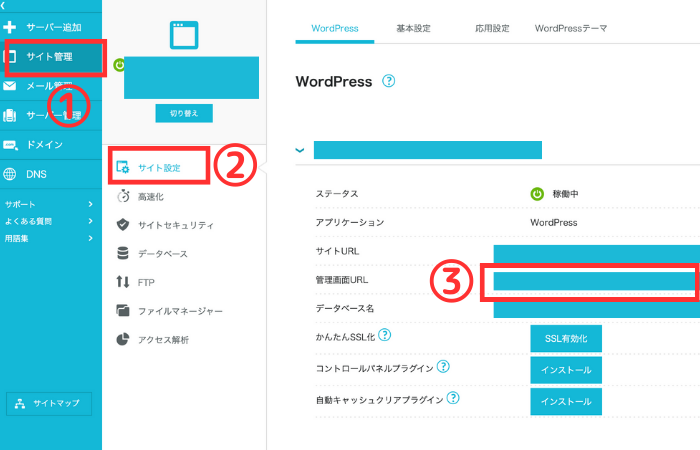Viewport: 700px width, 450px height.
Task: Click the FTP up-down arrows icon
Action: tap(123, 282)
